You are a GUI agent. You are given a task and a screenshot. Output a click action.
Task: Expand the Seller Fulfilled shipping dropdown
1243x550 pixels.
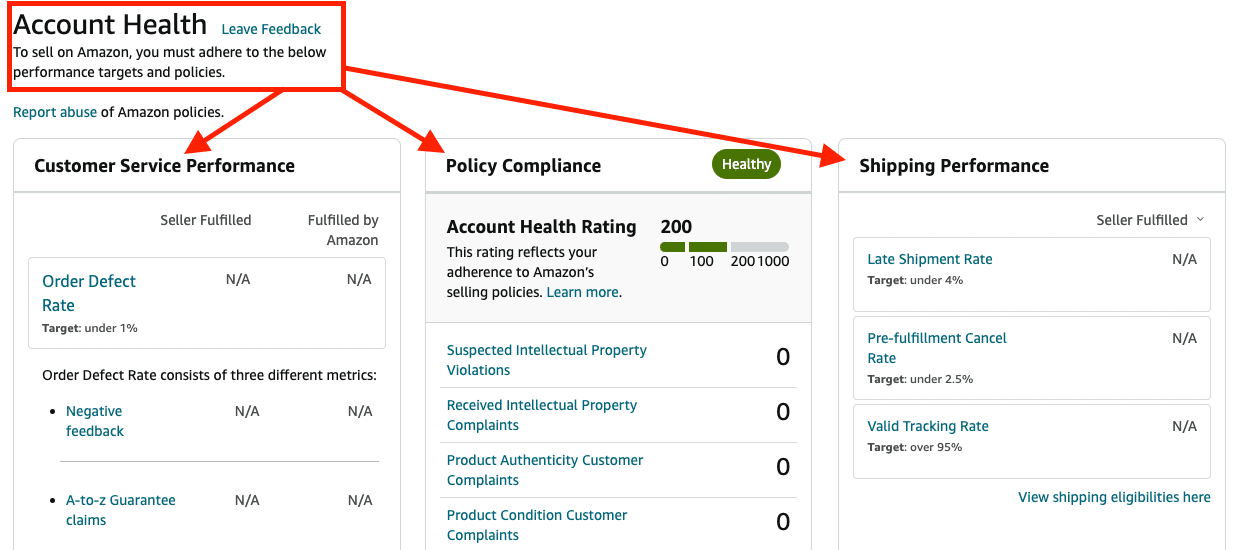[x=1150, y=220]
